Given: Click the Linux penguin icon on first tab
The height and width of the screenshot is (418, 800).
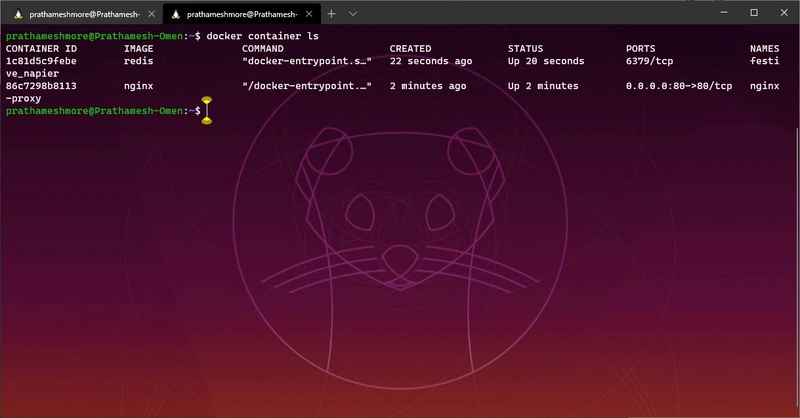Looking at the screenshot, I should click(18, 14).
